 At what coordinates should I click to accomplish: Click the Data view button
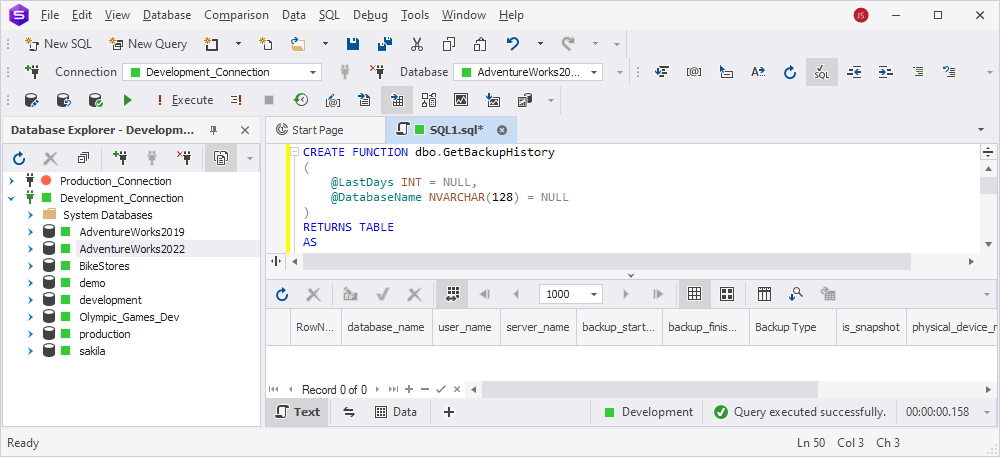coord(396,412)
